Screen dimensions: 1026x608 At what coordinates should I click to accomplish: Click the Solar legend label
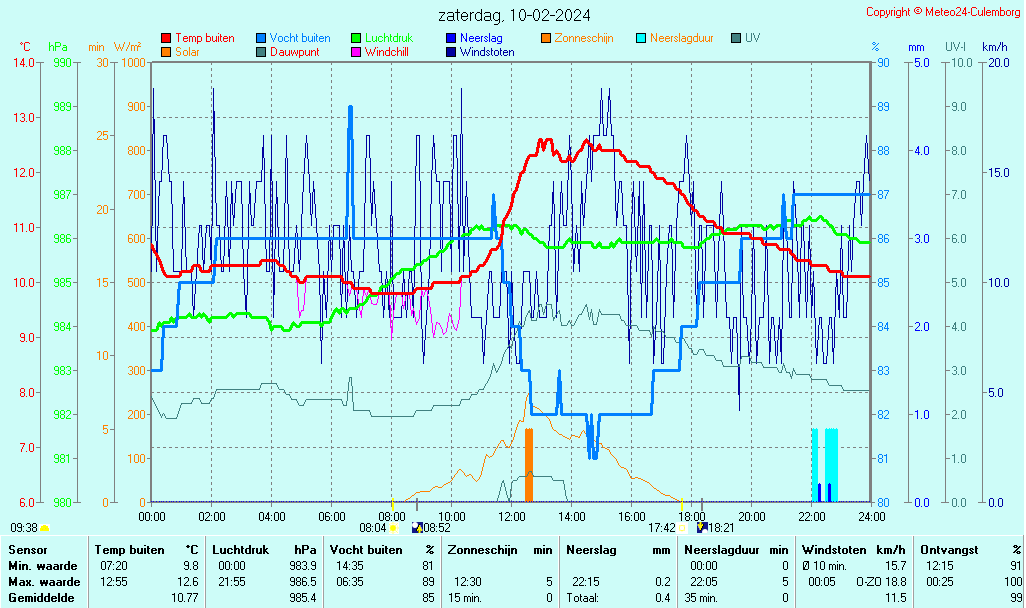tap(187, 52)
